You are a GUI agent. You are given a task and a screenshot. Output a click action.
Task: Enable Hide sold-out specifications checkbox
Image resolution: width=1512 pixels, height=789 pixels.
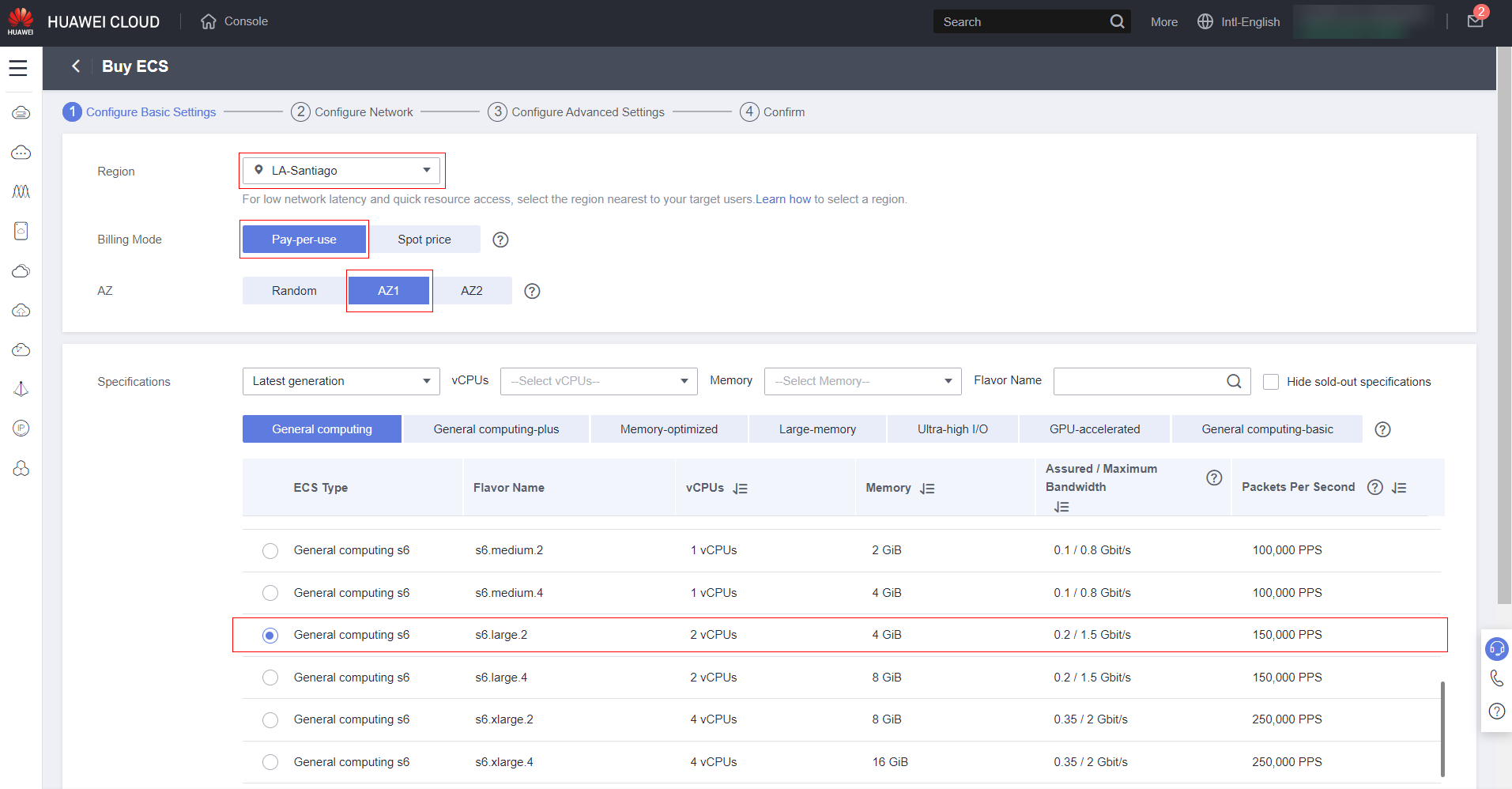[1271, 382]
